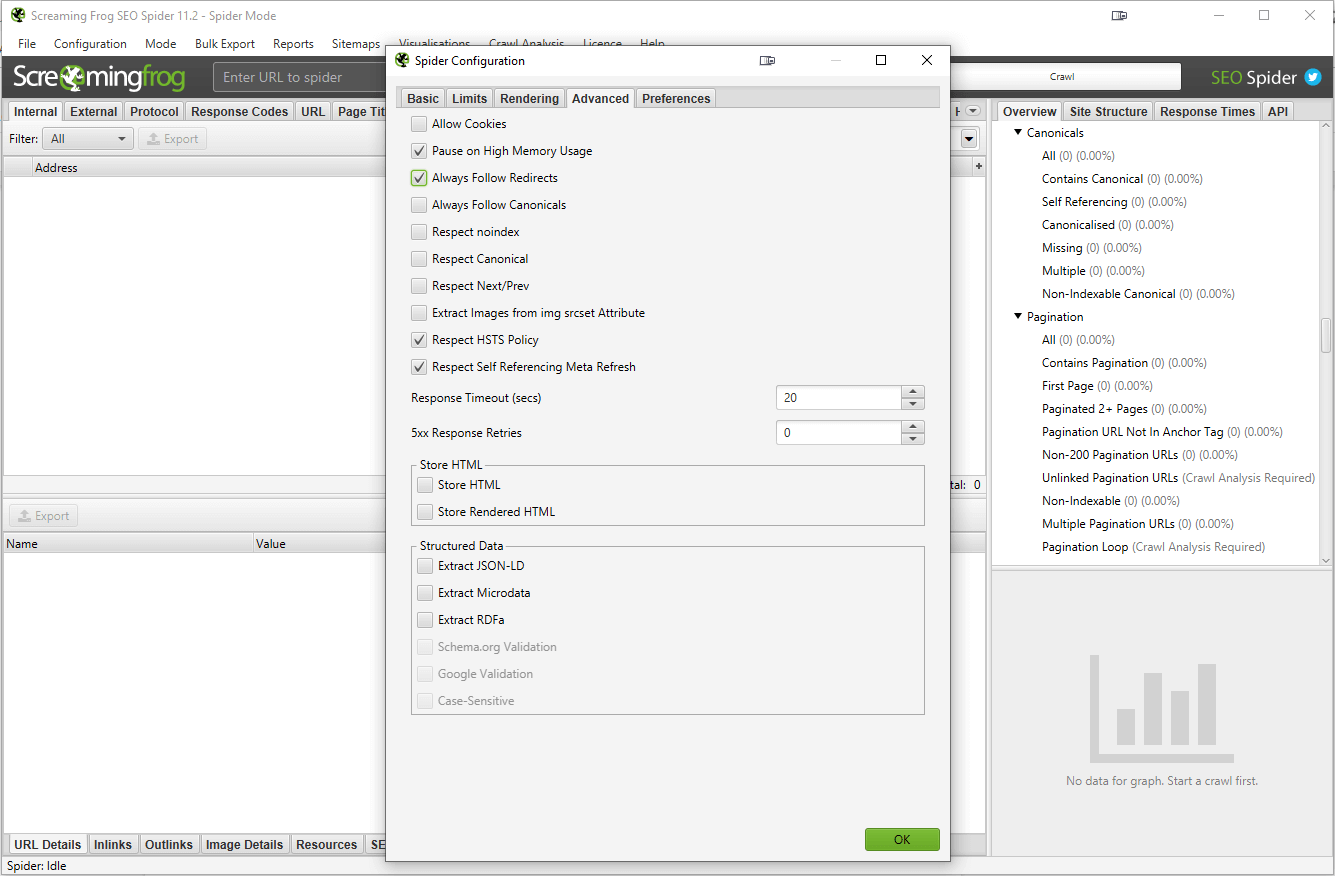Click the Address column header

[x=56, y=167]
